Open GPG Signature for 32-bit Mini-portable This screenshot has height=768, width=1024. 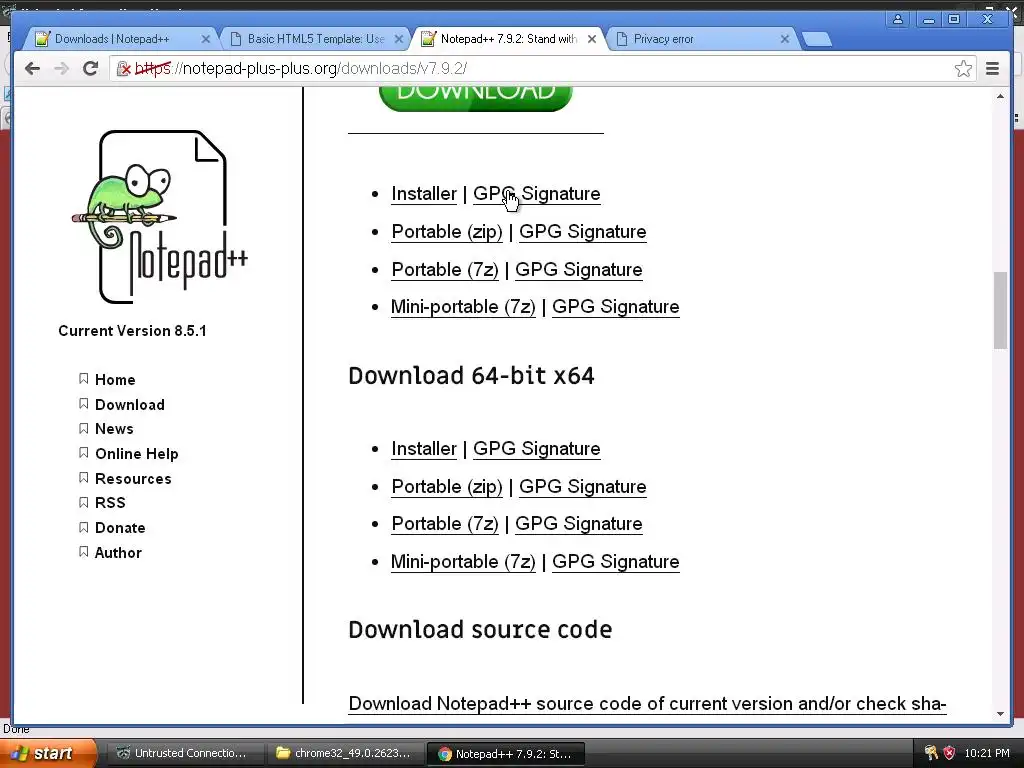(616, 307)
